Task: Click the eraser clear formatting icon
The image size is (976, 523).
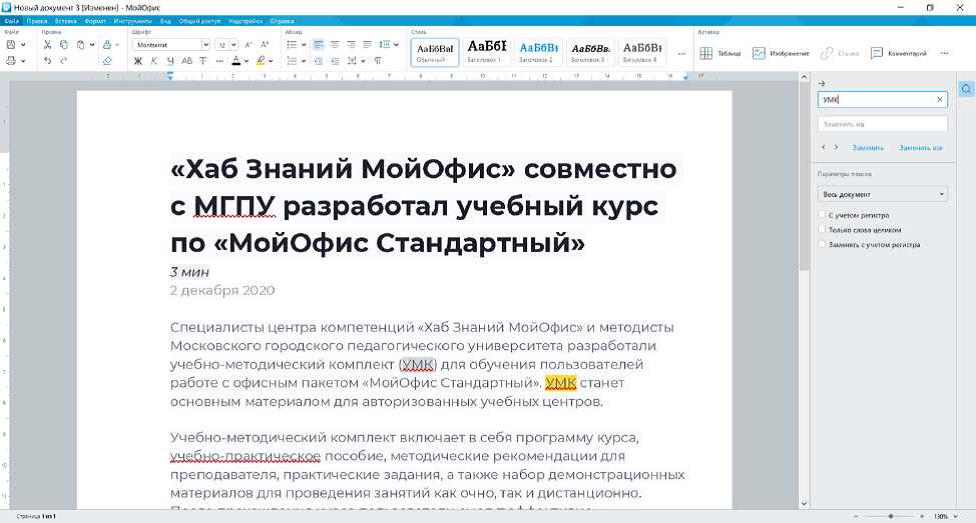Action: pyautogui.click(x=107, y=61)
